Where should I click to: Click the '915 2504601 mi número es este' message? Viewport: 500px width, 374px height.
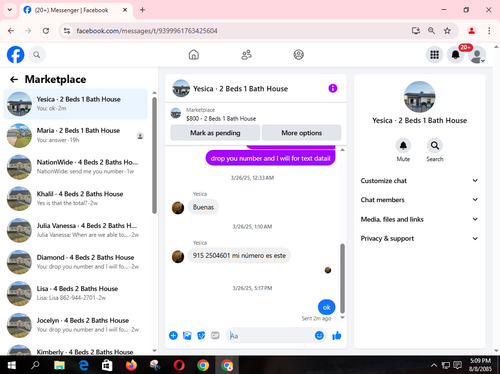click(239, 256)
